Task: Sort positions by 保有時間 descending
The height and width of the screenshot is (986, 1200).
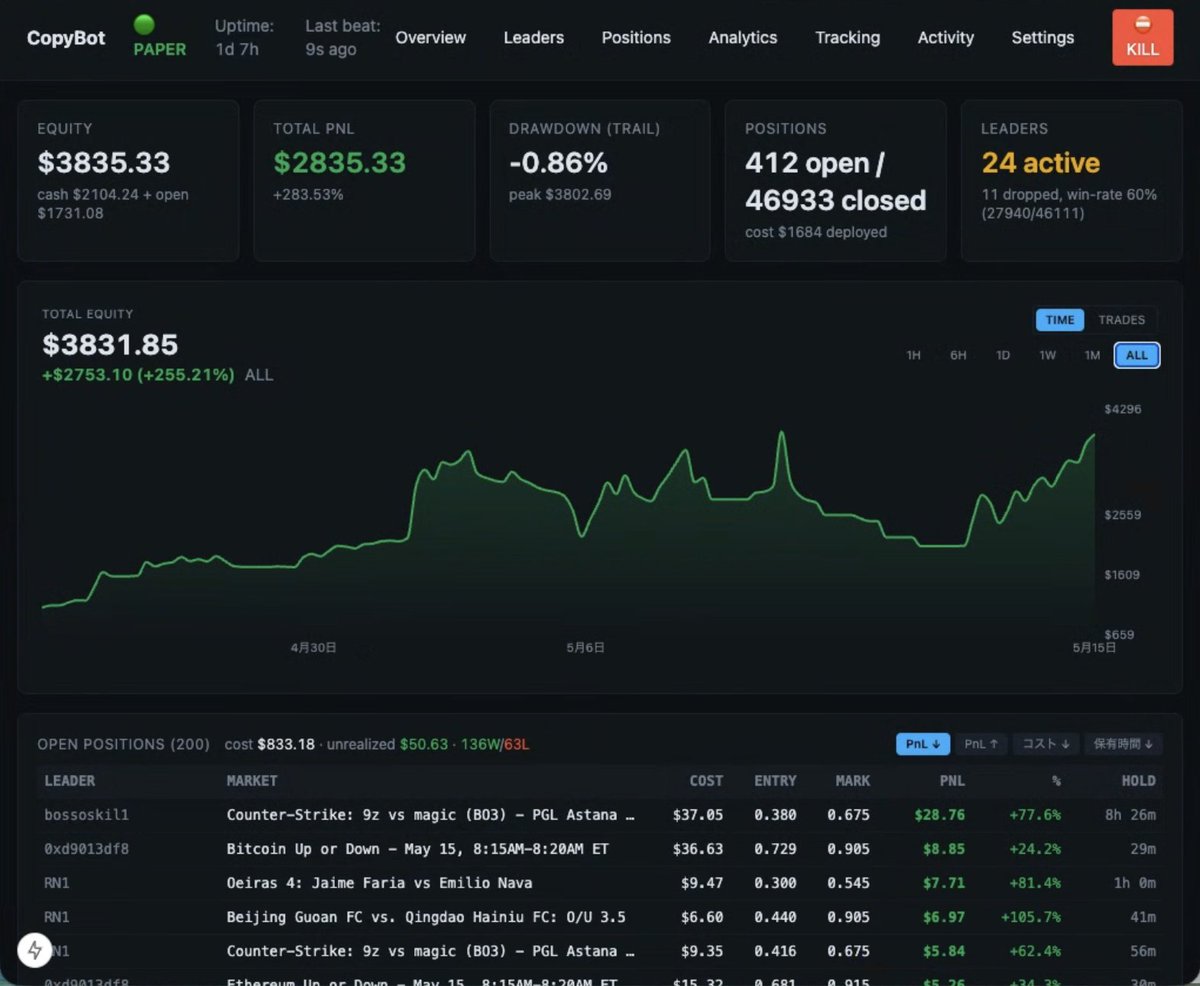Action: click(x=1123, y=744)
